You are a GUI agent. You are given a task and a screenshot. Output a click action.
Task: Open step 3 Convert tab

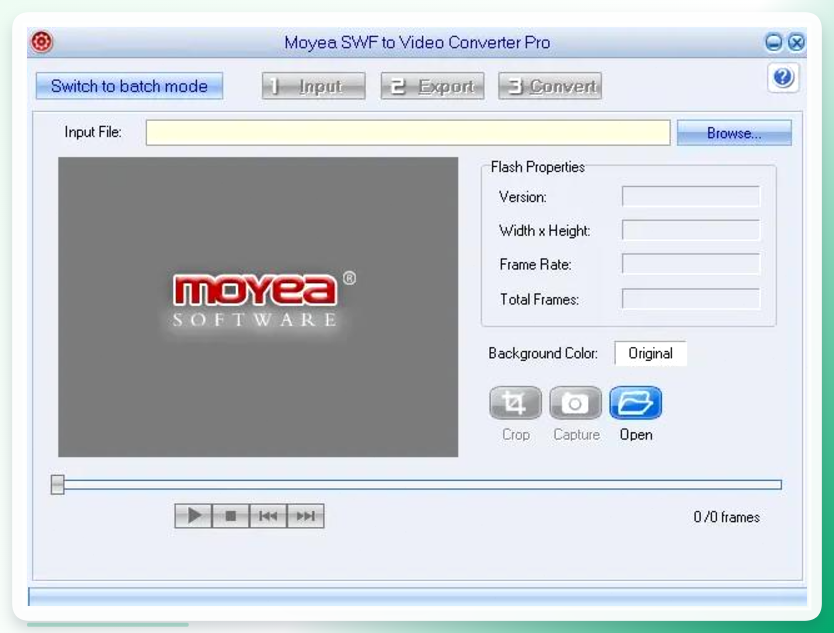tap(550, 86)
